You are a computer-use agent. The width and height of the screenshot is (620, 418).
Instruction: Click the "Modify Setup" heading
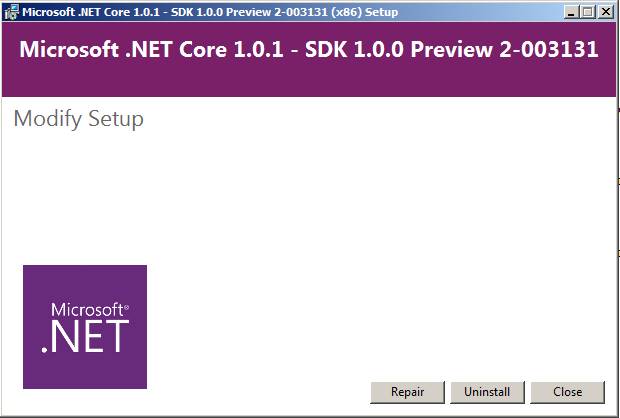[79, 119]
